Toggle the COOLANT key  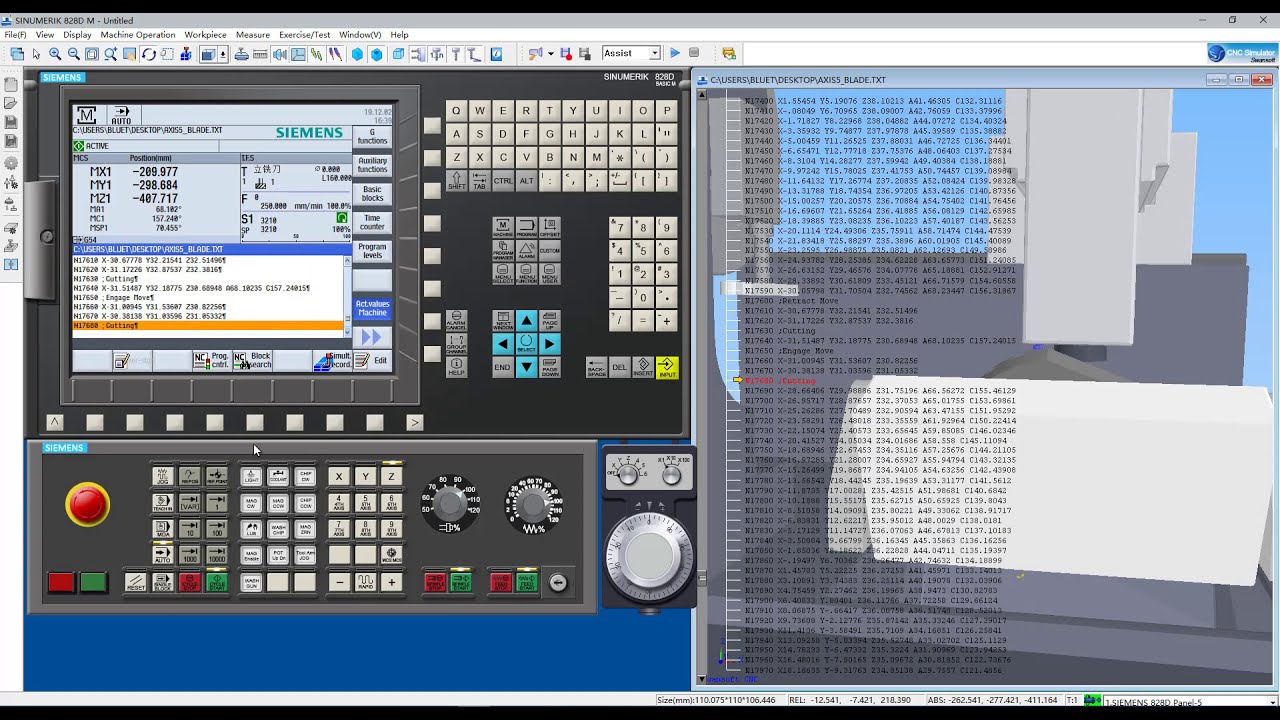tap(278, 476)
